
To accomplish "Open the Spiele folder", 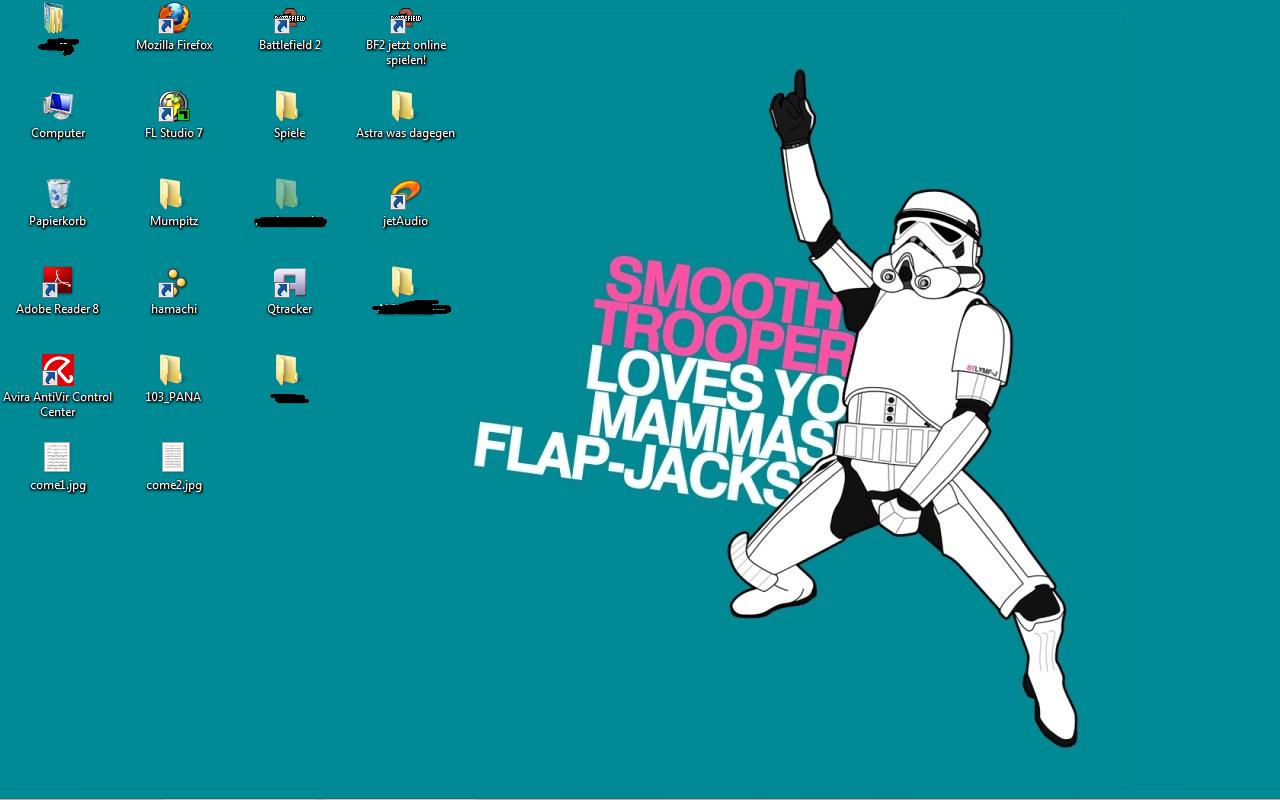I will [290, 116].
